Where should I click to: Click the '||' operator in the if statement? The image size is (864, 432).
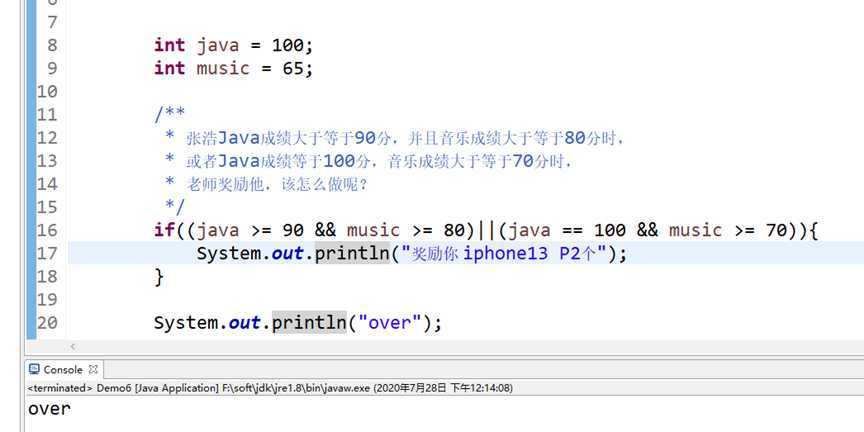point(485,230)
